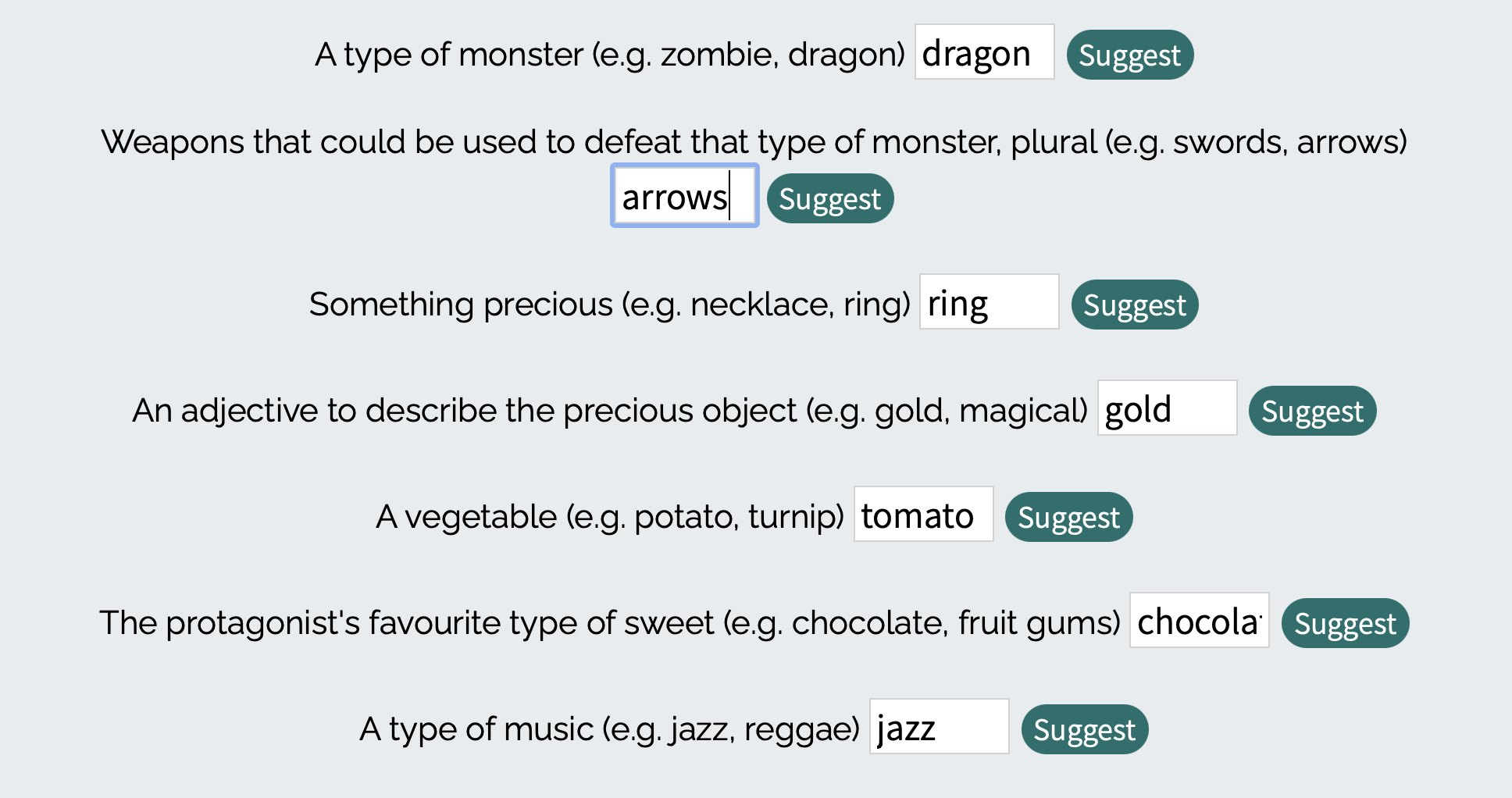Click the weapons input containing 'arrows'
This screenshot has height=798, width=1512.
(x=684, y=196)
